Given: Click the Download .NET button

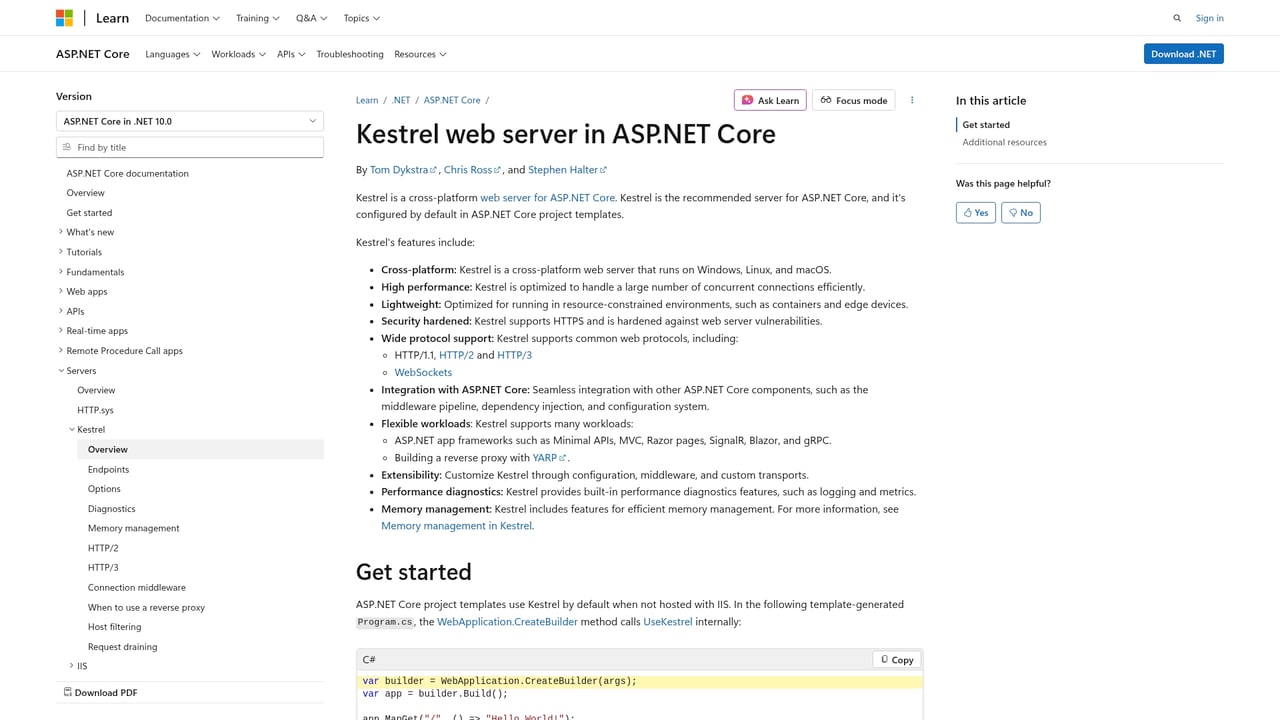Looking at the screenshot, I should point(1183,53).
